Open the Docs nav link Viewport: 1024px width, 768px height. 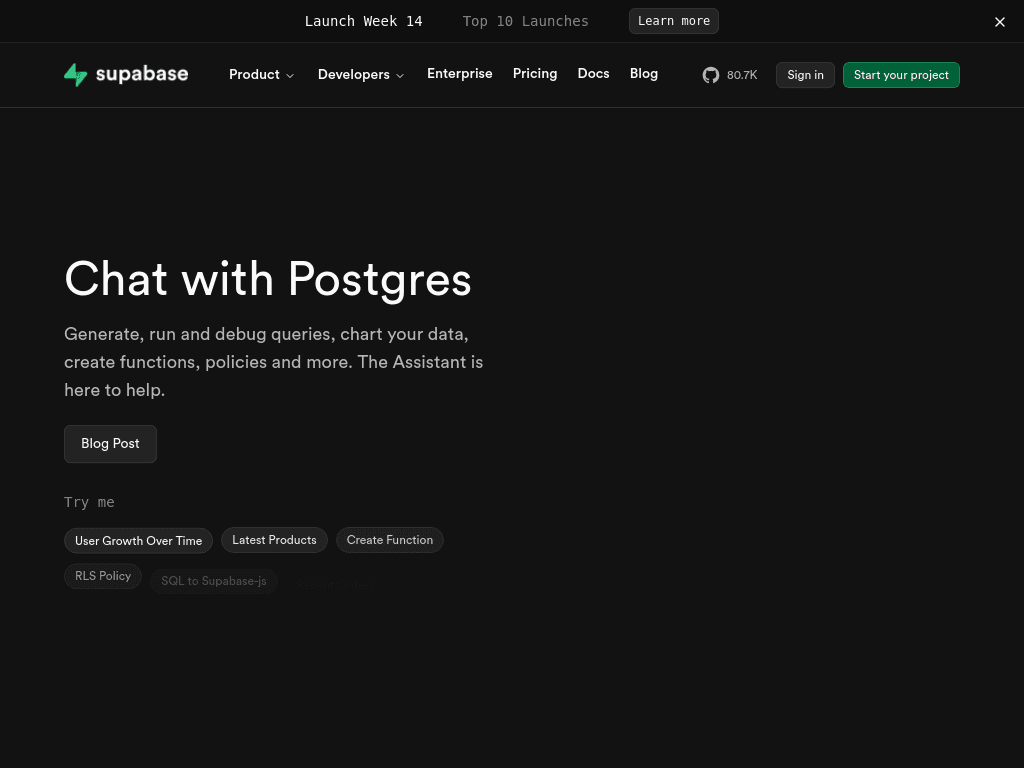594,74
